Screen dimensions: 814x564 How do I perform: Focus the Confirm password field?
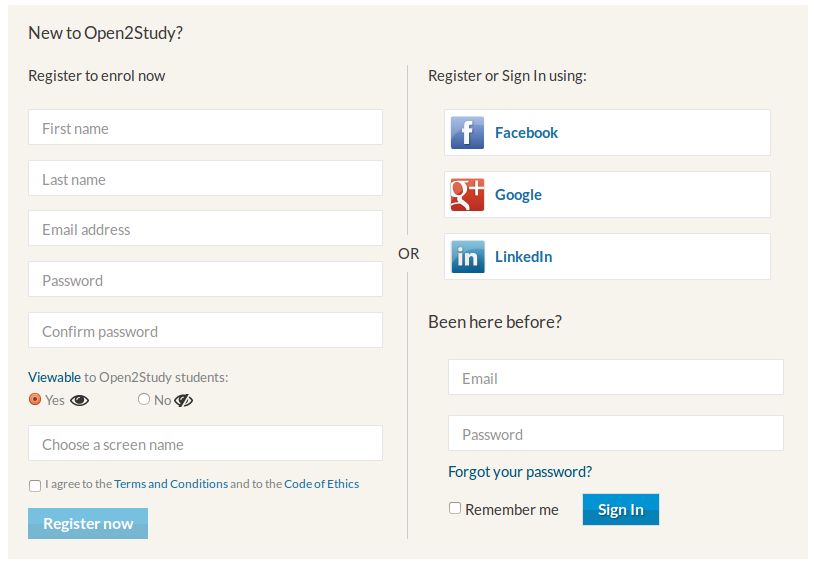point(206,330)
